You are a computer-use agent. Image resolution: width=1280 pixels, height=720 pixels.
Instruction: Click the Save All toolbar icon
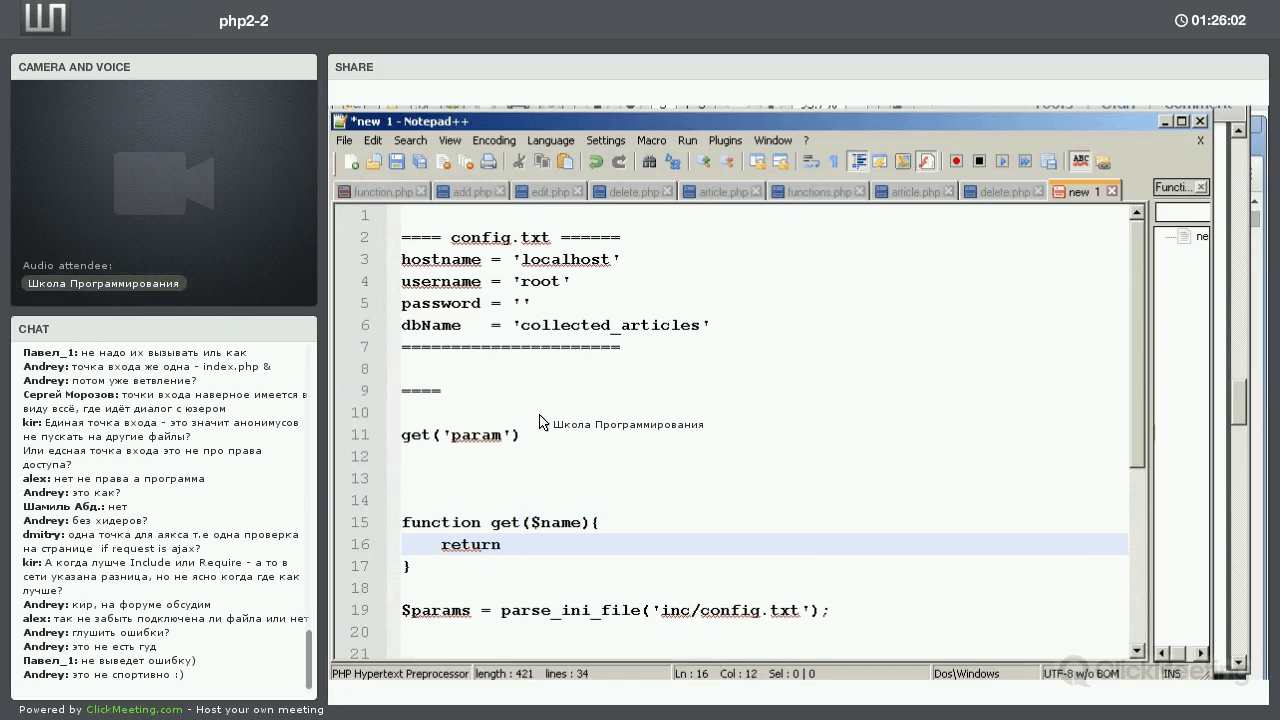420,162
